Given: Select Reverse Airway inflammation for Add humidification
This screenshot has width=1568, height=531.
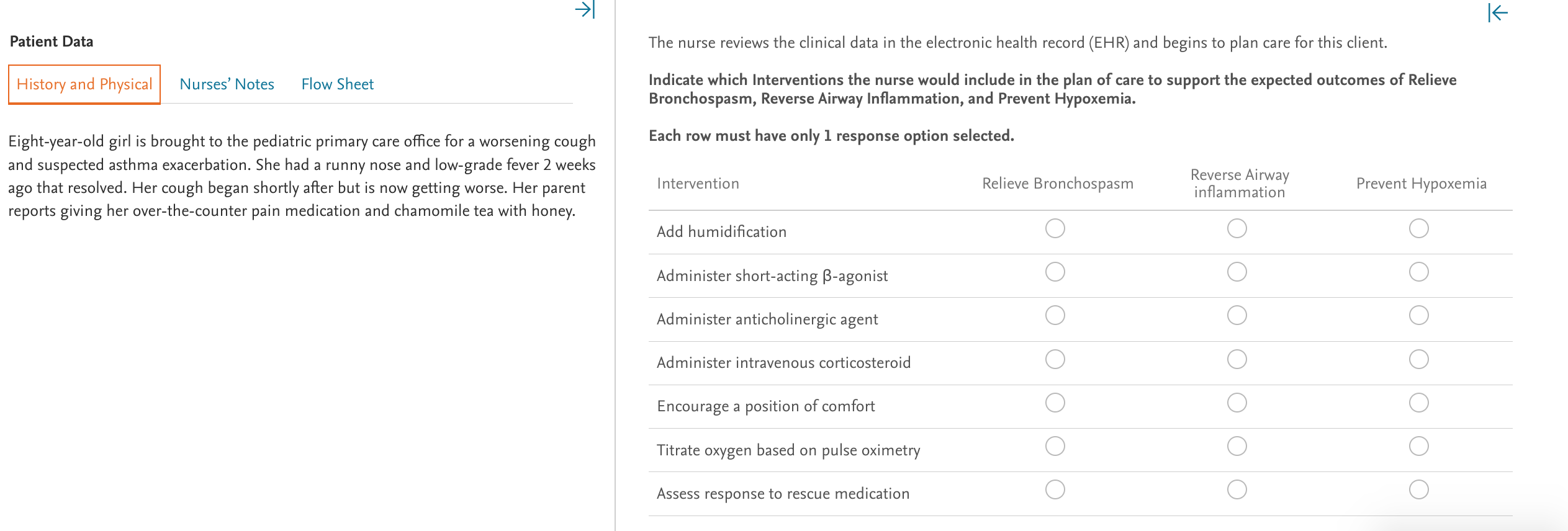Looking at the screenshot, I should pyautogui.click(x=1237, y=228).
